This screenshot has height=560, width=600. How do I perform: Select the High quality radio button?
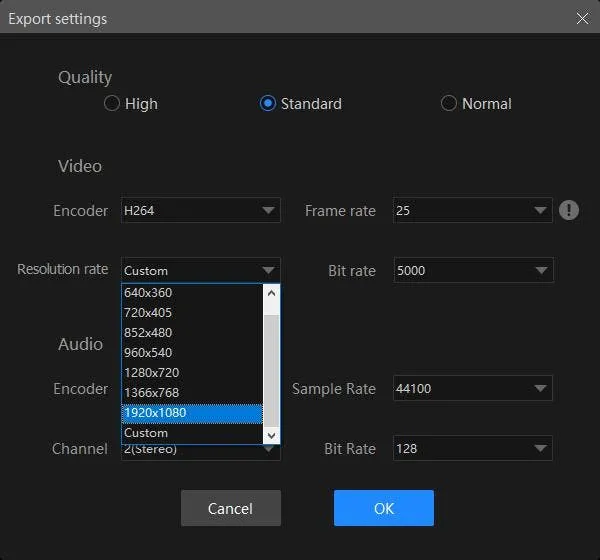(112, 104)
